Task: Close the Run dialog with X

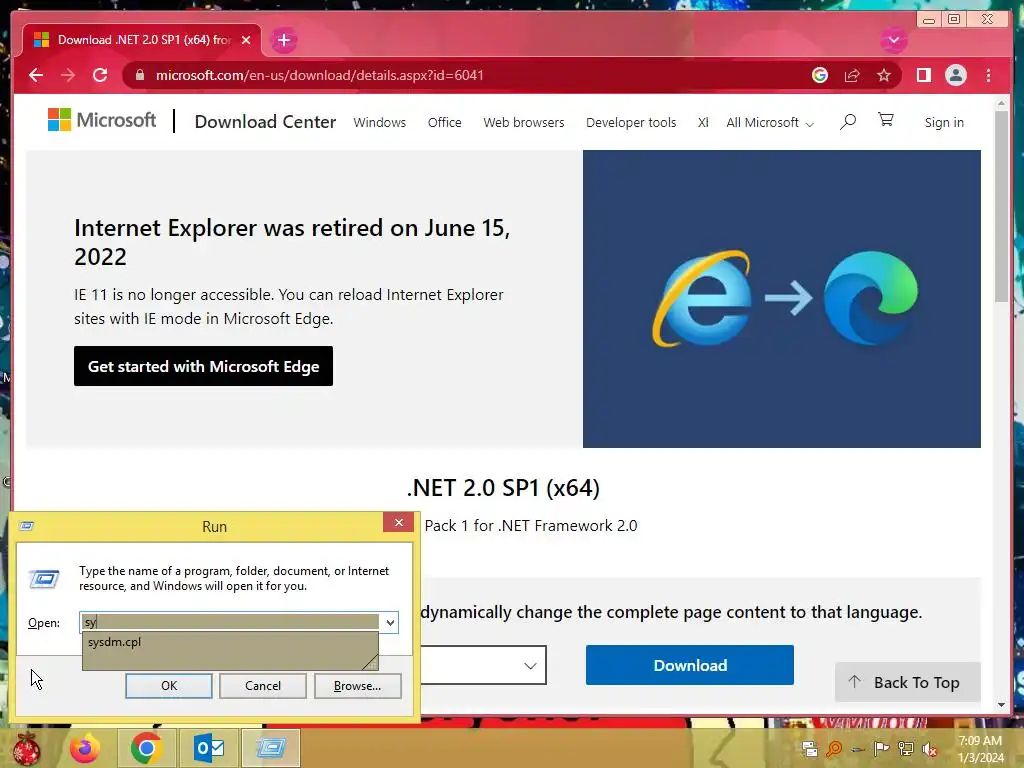Action: click(398, 522)
